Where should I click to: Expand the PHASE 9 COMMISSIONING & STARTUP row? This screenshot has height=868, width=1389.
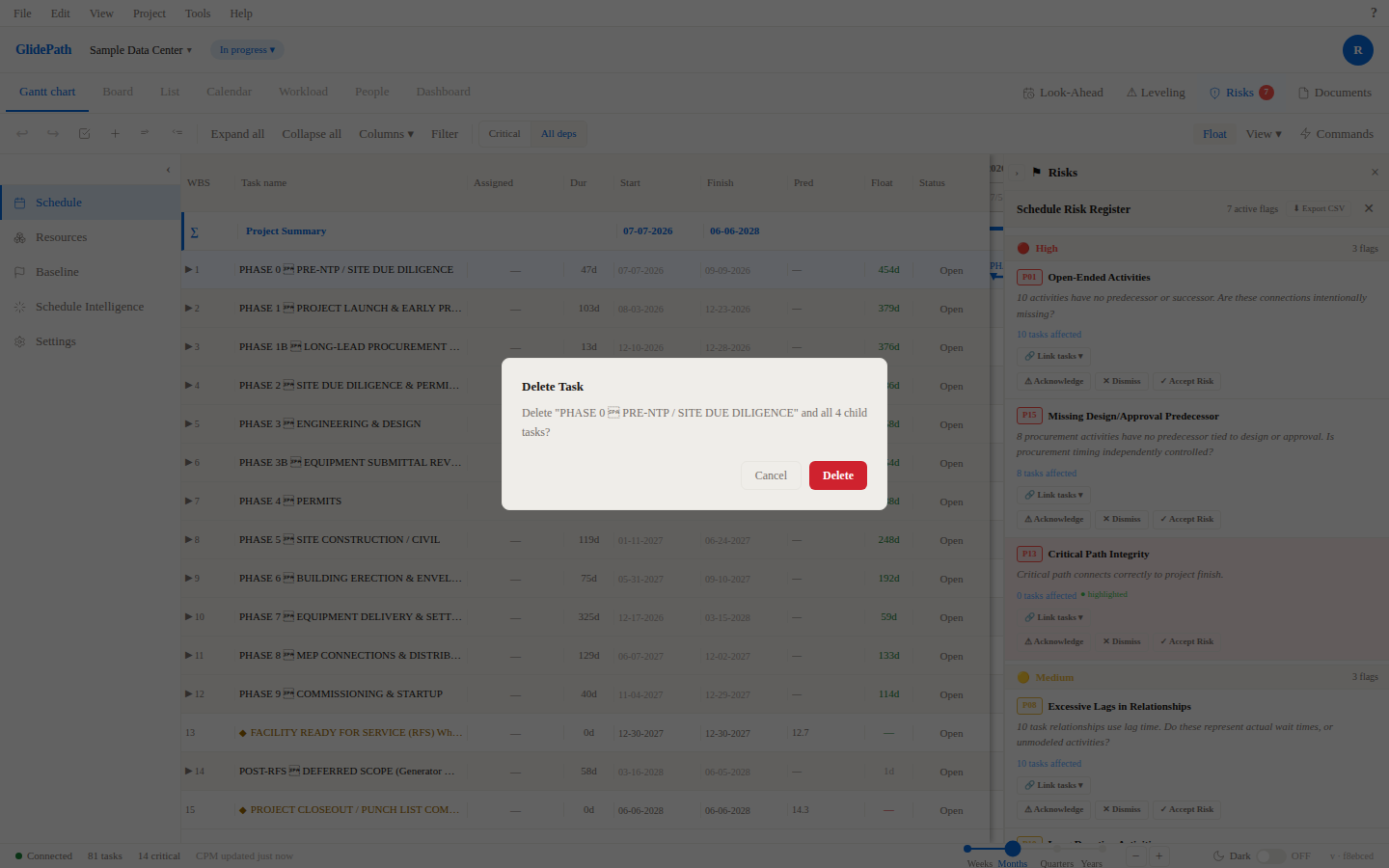189,693
